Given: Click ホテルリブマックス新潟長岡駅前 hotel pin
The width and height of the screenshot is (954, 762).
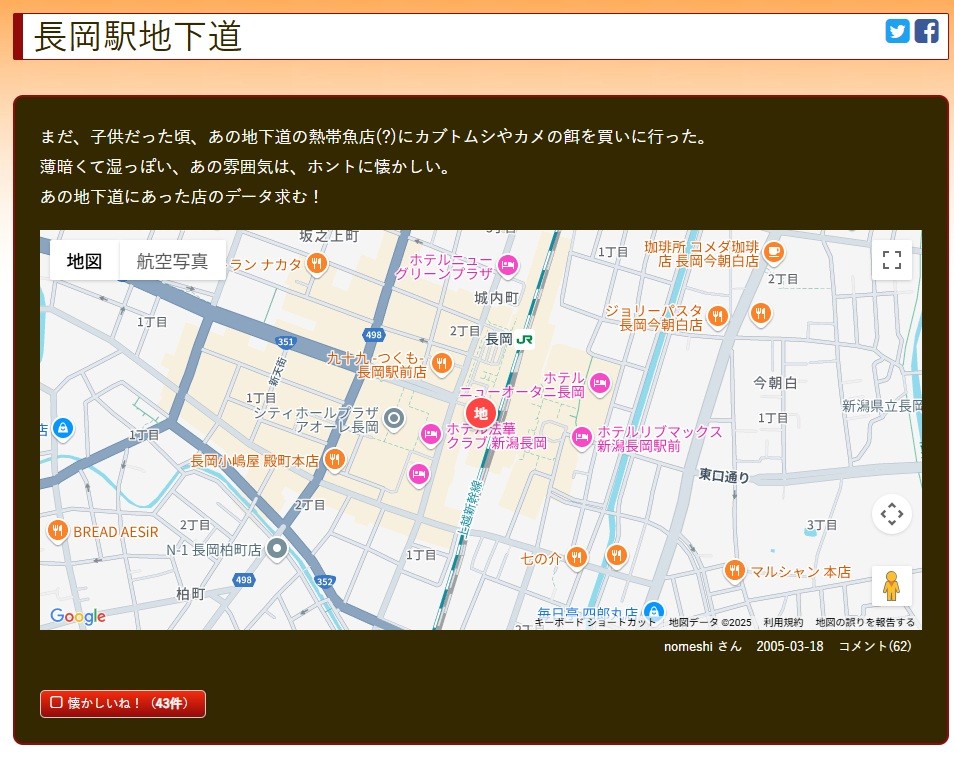Looking at the screenshot, I should pyautogui.click(x=582, y=438).
